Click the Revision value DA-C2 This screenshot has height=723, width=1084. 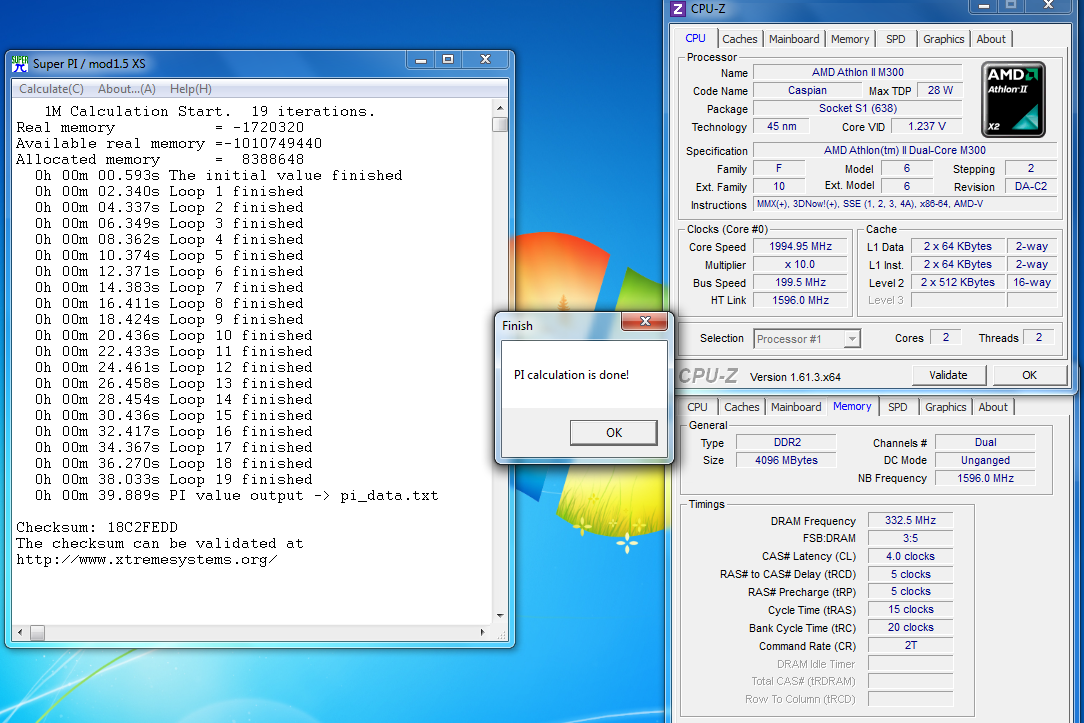click(1031, 187)
